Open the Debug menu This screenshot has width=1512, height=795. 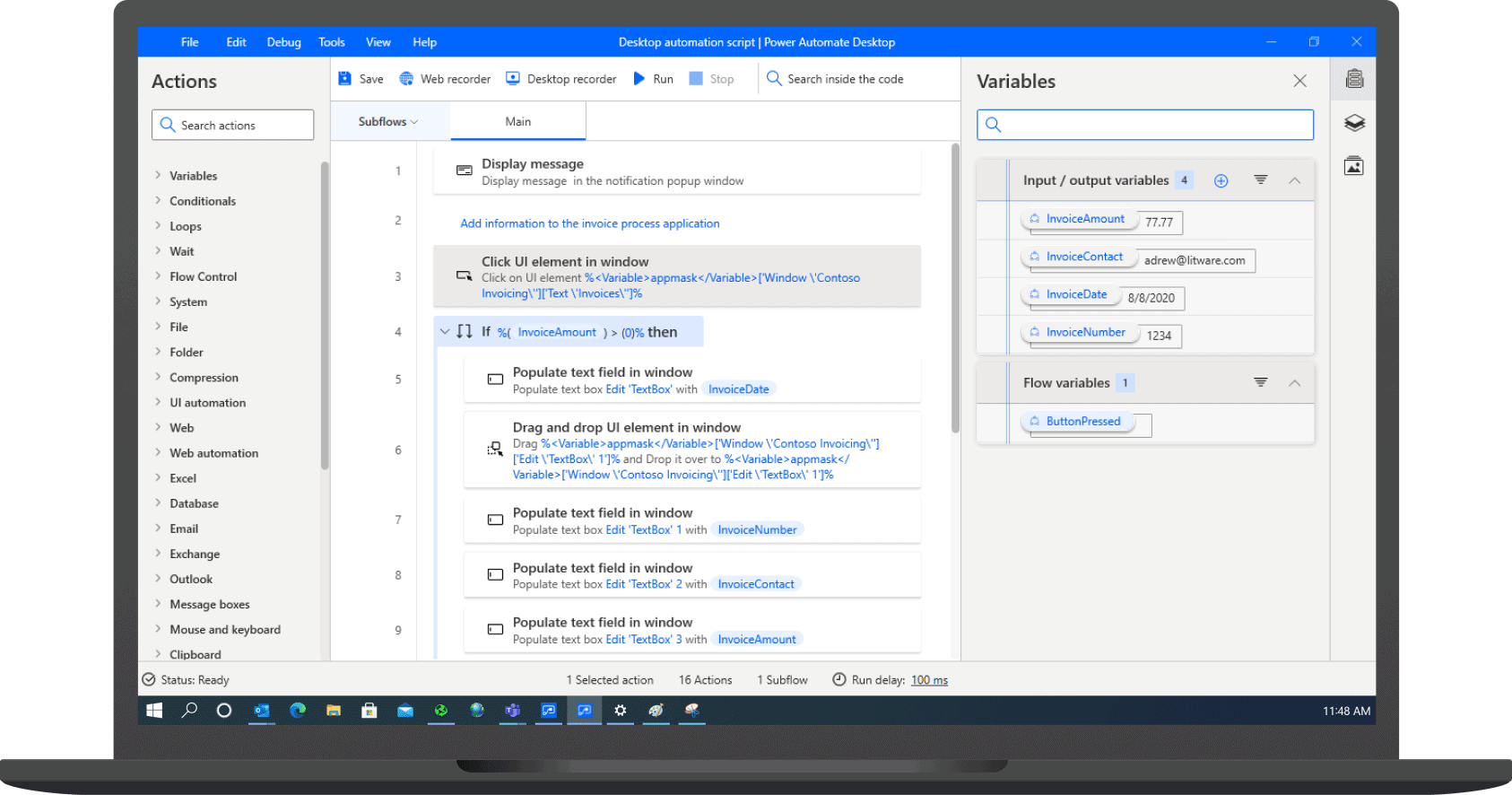pos(283,42)
